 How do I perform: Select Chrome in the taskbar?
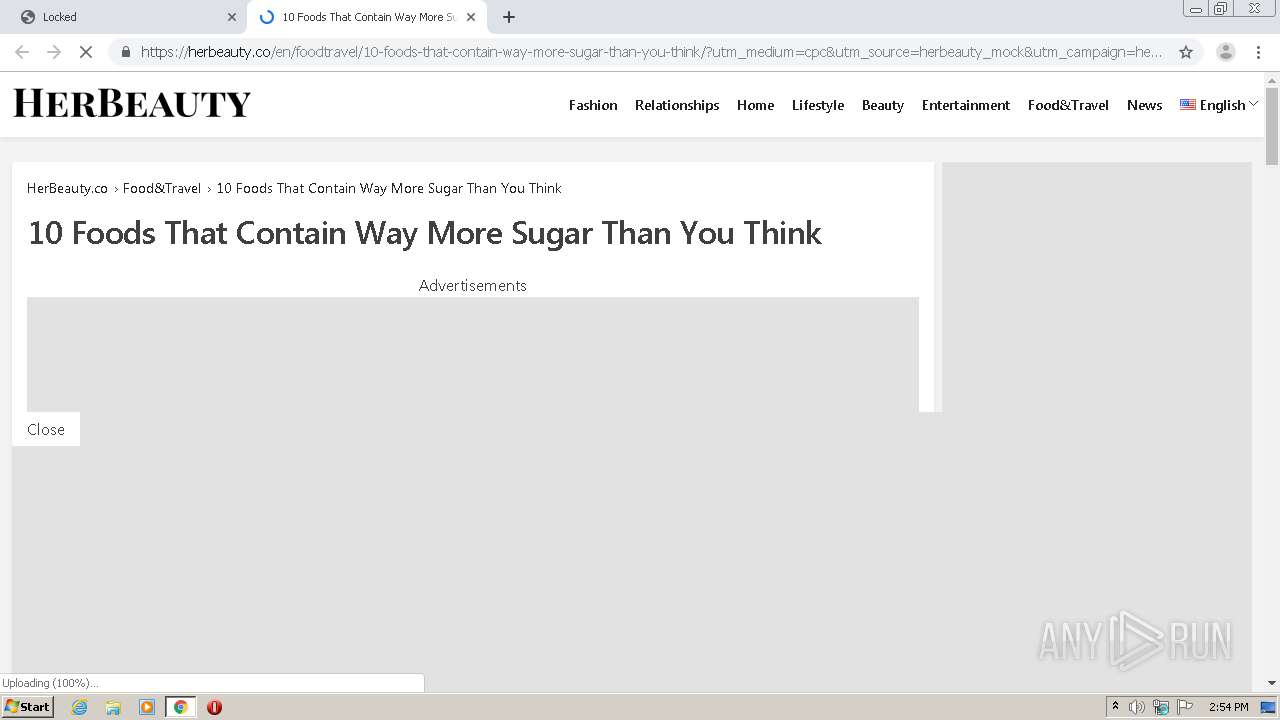(180, 707)
